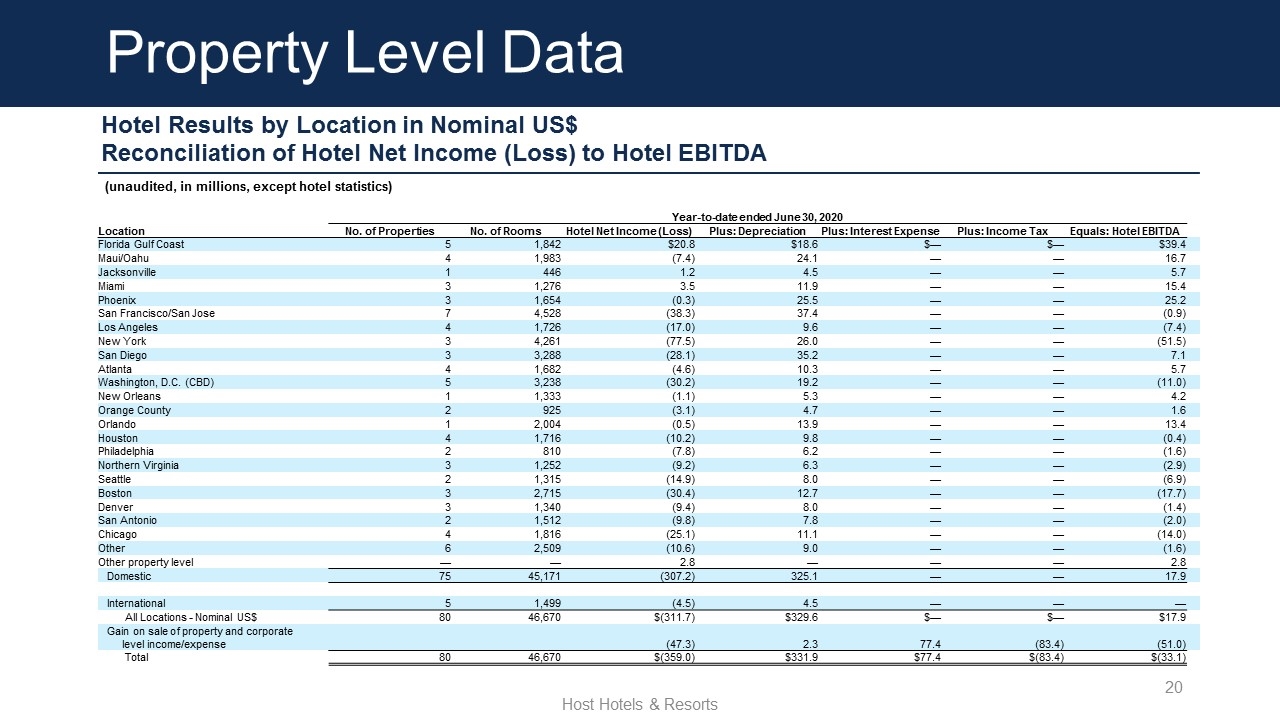
Task: Select the 'Phoenix' row label
Action: pos(115,299)
